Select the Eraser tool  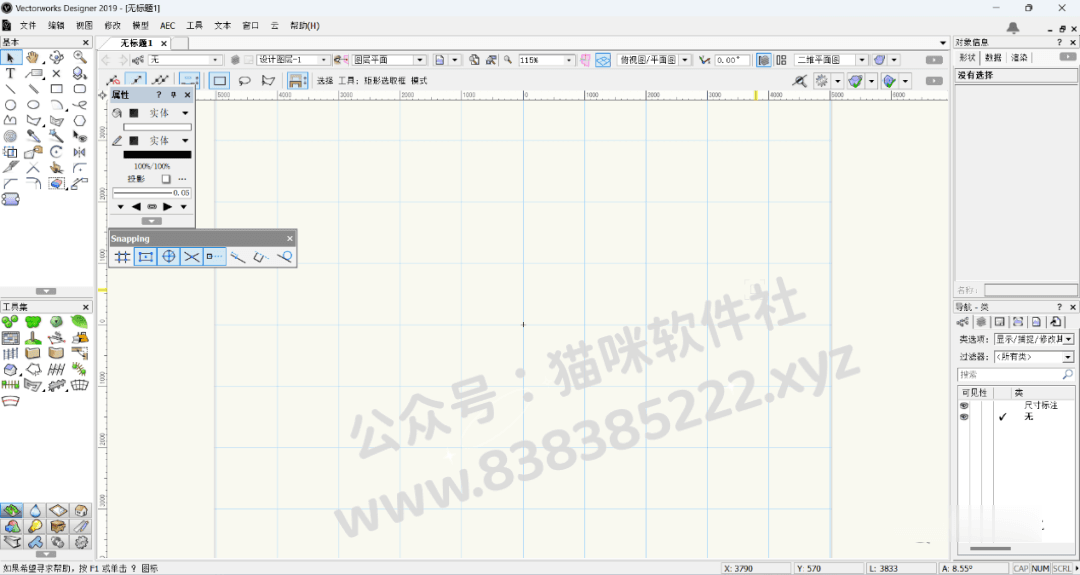pos(56,184)
